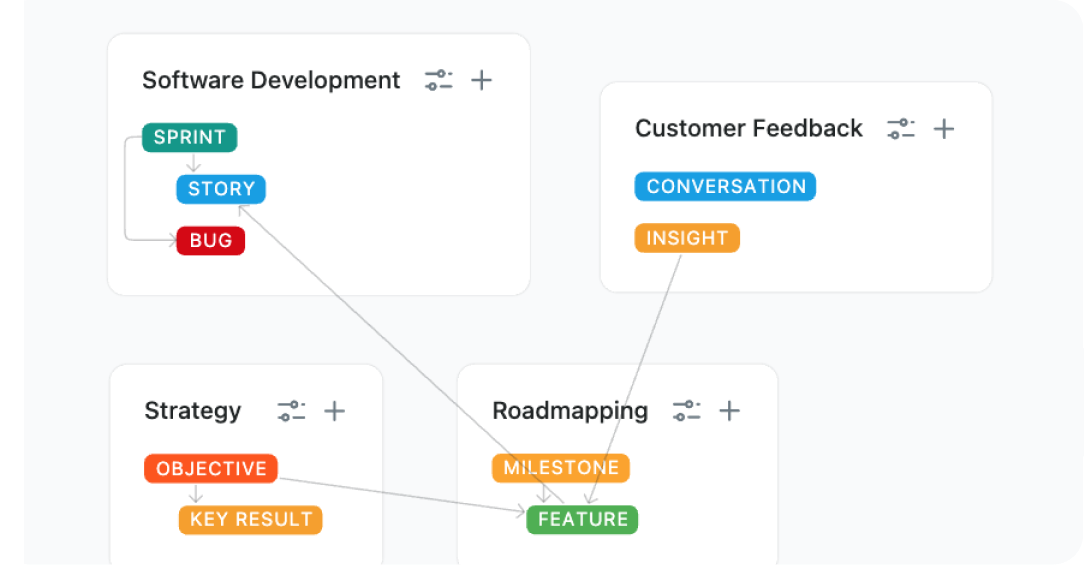Viewport: 1084px width, 565px height.
Task: Click the green FEATURE tag
Action: pos(582,520)
